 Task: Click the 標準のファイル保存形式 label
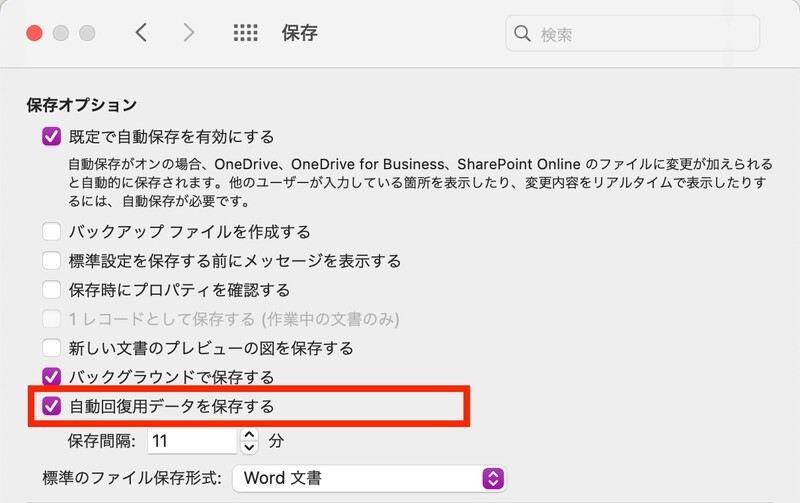click(x=132, y=478)
